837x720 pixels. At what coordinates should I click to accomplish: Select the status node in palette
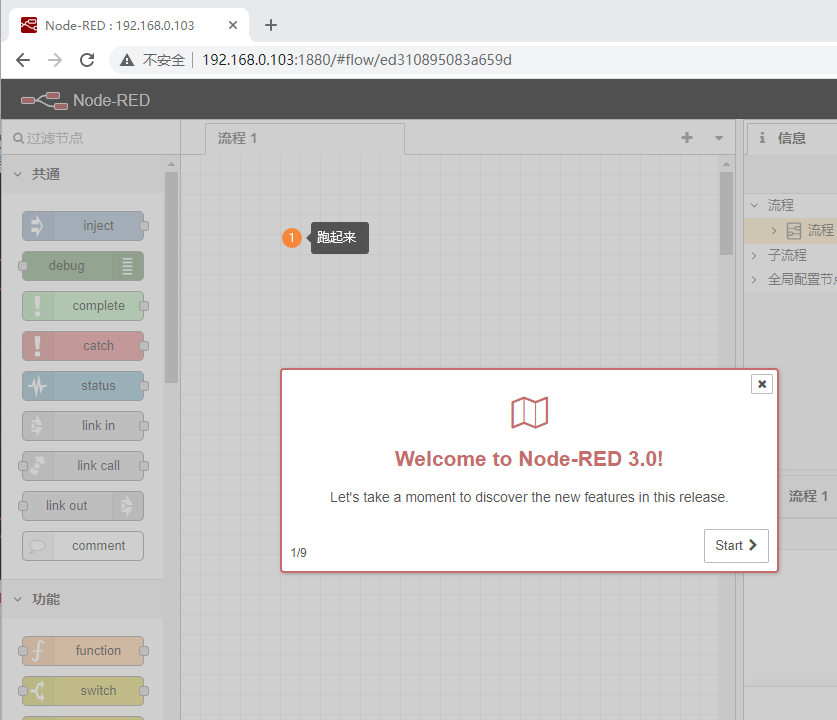[x=83, y=386]
